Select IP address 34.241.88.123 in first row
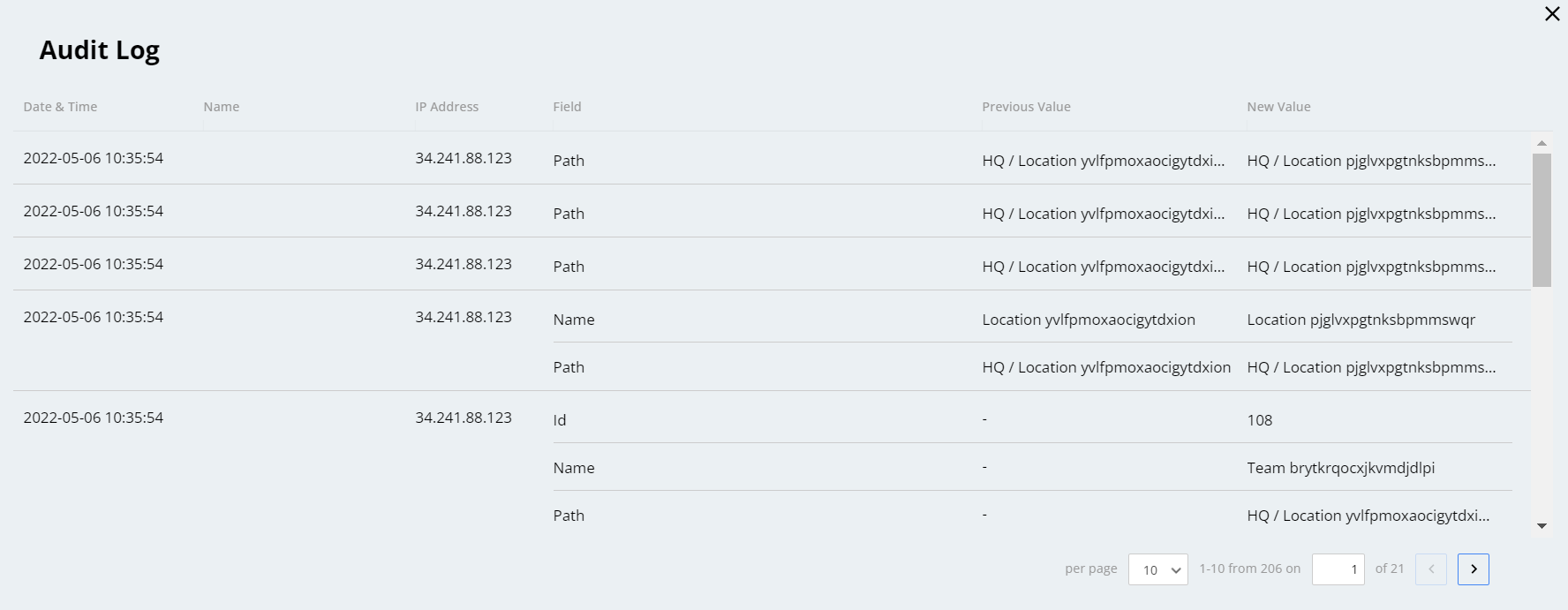The height and width of the screenshot is (610, 1568). 464,158
